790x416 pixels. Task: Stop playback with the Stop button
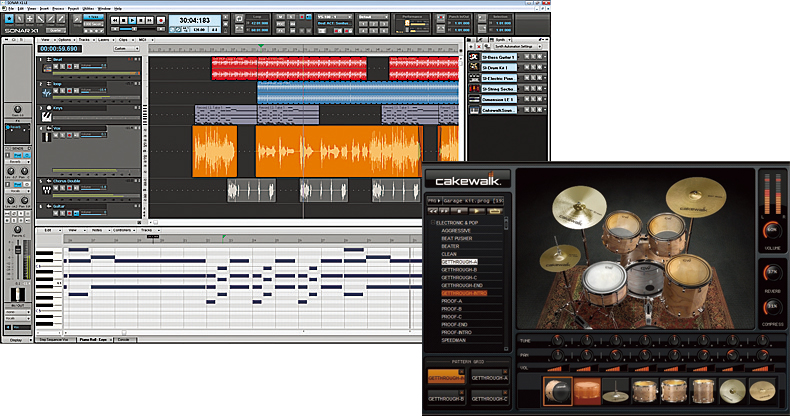coord(123,21)
